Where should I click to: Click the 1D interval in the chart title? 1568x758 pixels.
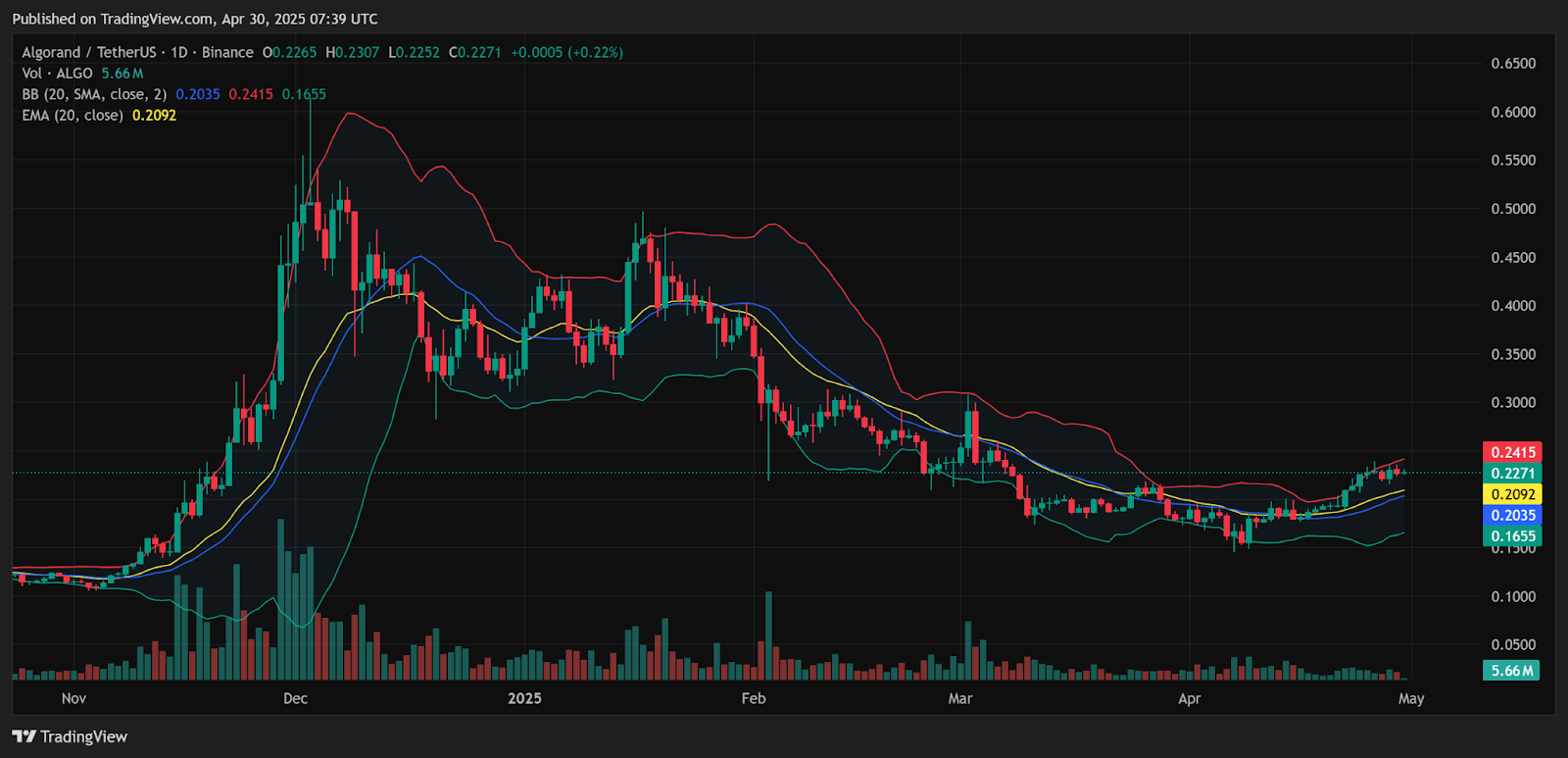pyautogui.click(x=178, y=52)
